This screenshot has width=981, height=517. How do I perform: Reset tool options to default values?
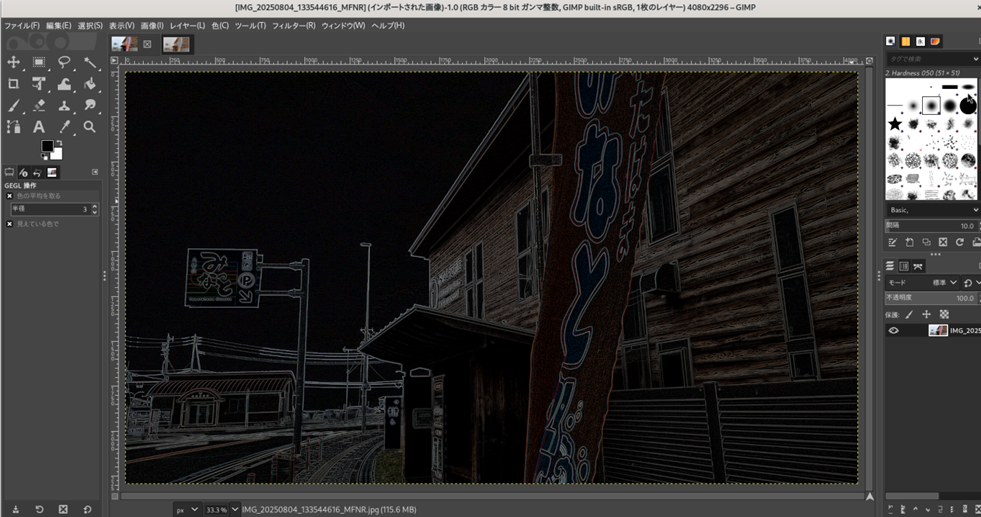tap(87, 509)
